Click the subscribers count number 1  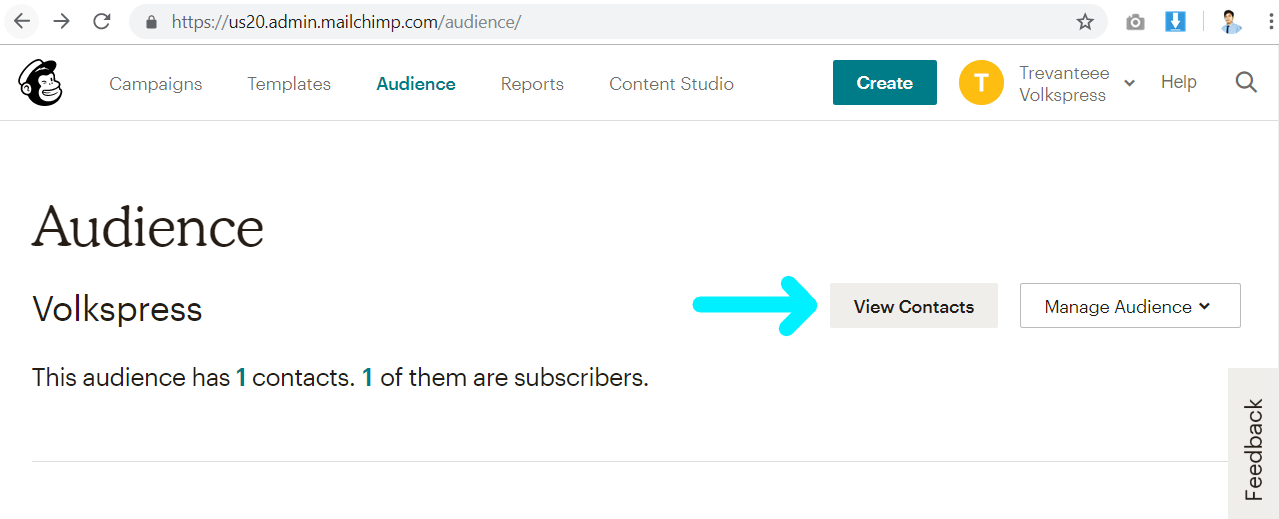coord(368,378)
